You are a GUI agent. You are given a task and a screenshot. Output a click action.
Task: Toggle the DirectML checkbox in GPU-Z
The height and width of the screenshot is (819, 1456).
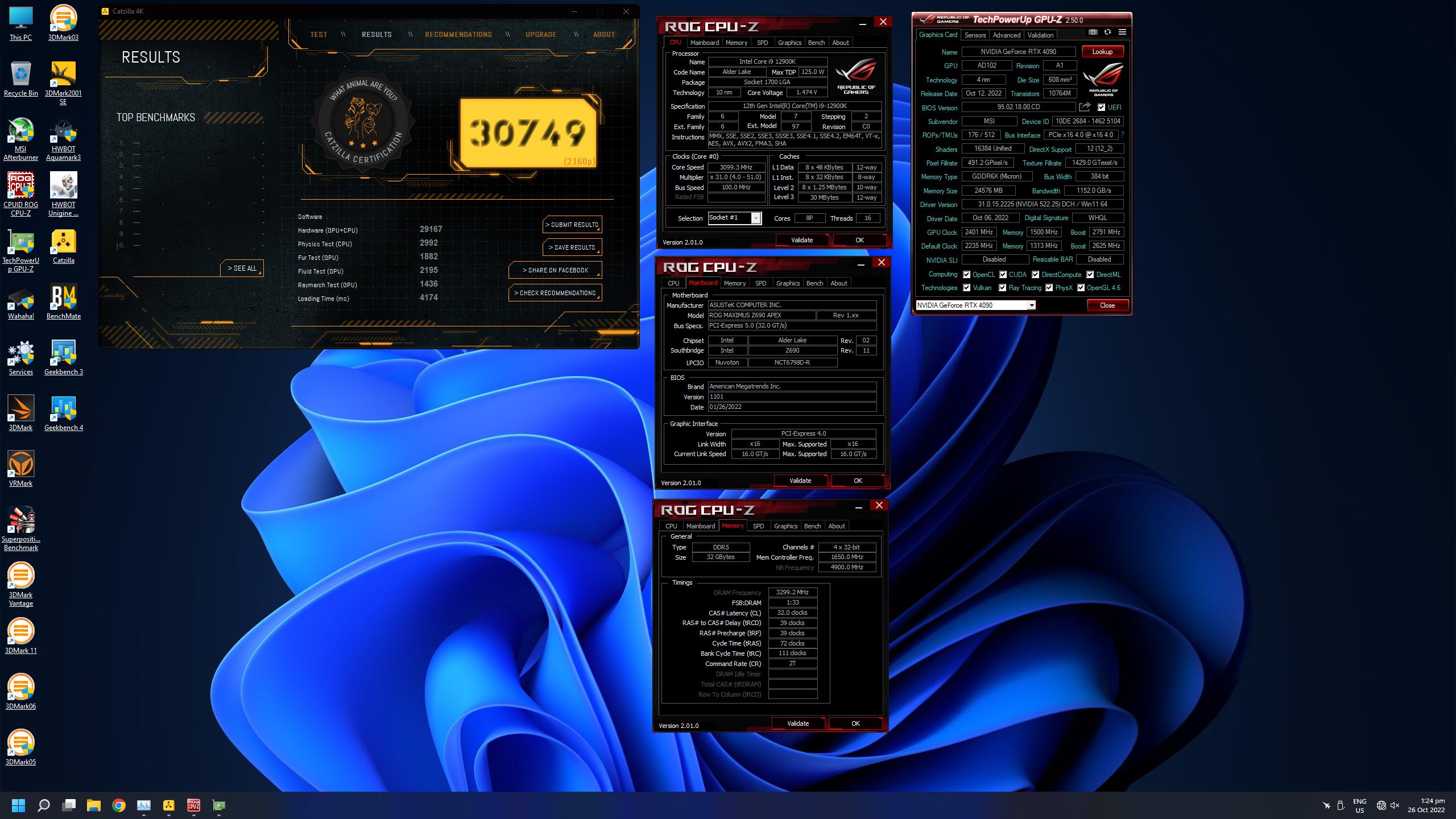pyautogui.click(x=1090, y=275)
